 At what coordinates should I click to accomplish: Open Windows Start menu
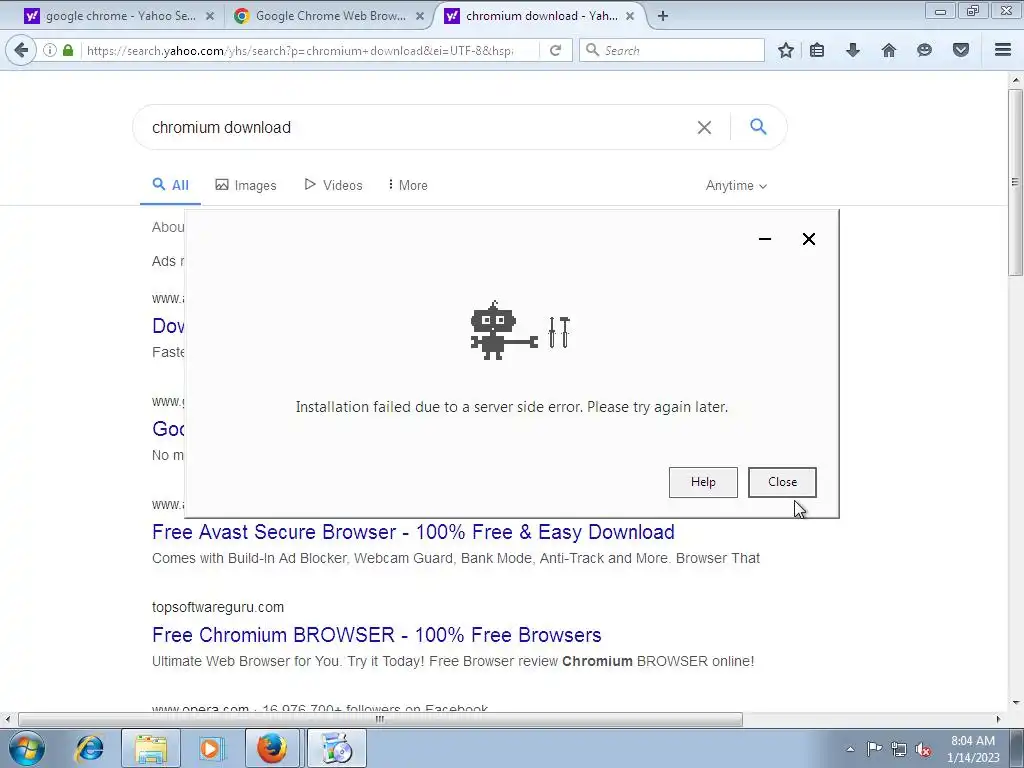[x=27, y=748]
